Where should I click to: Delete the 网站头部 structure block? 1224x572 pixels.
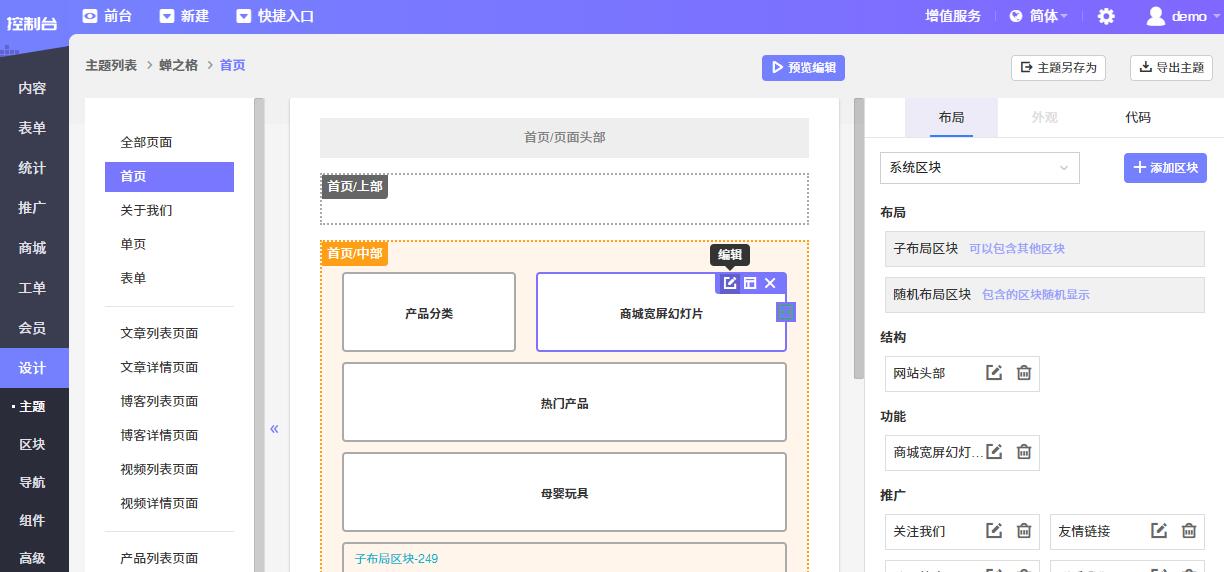point(1024,373)
